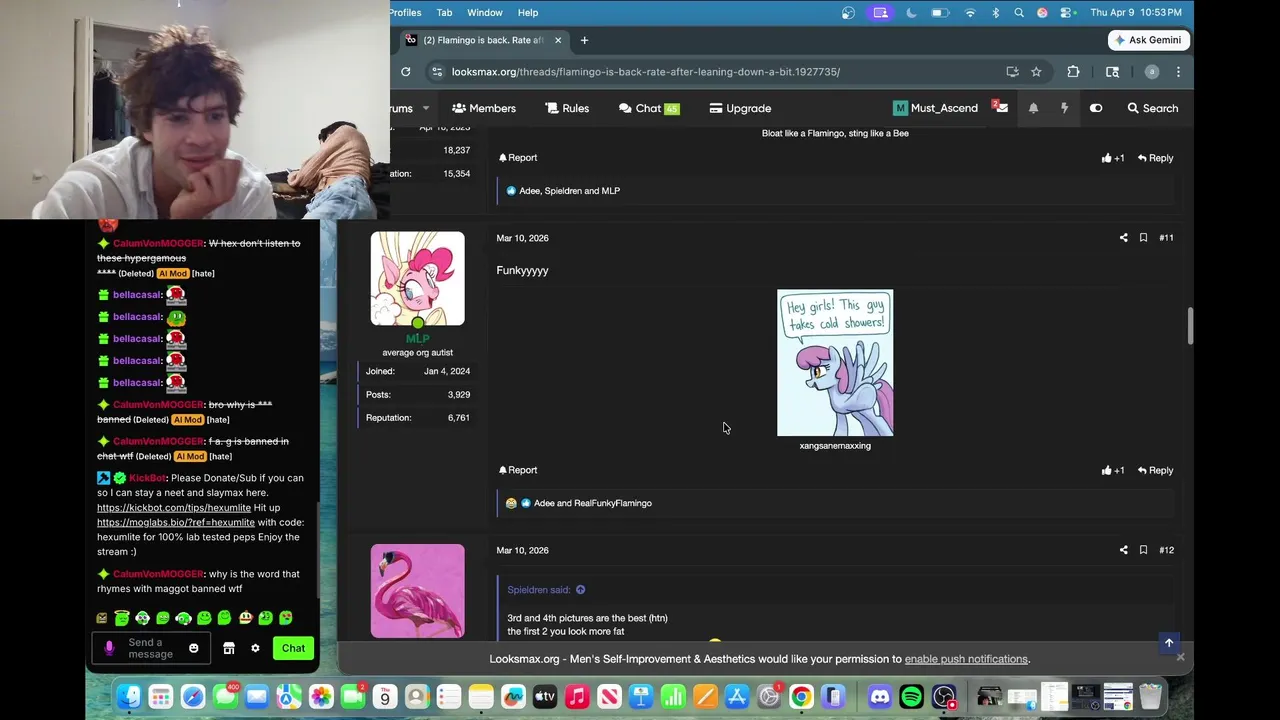Image resolution: width=1280 pixels, height=720 pixels.
Task: Open Calendar from the Dock
Action: point(385,697)
